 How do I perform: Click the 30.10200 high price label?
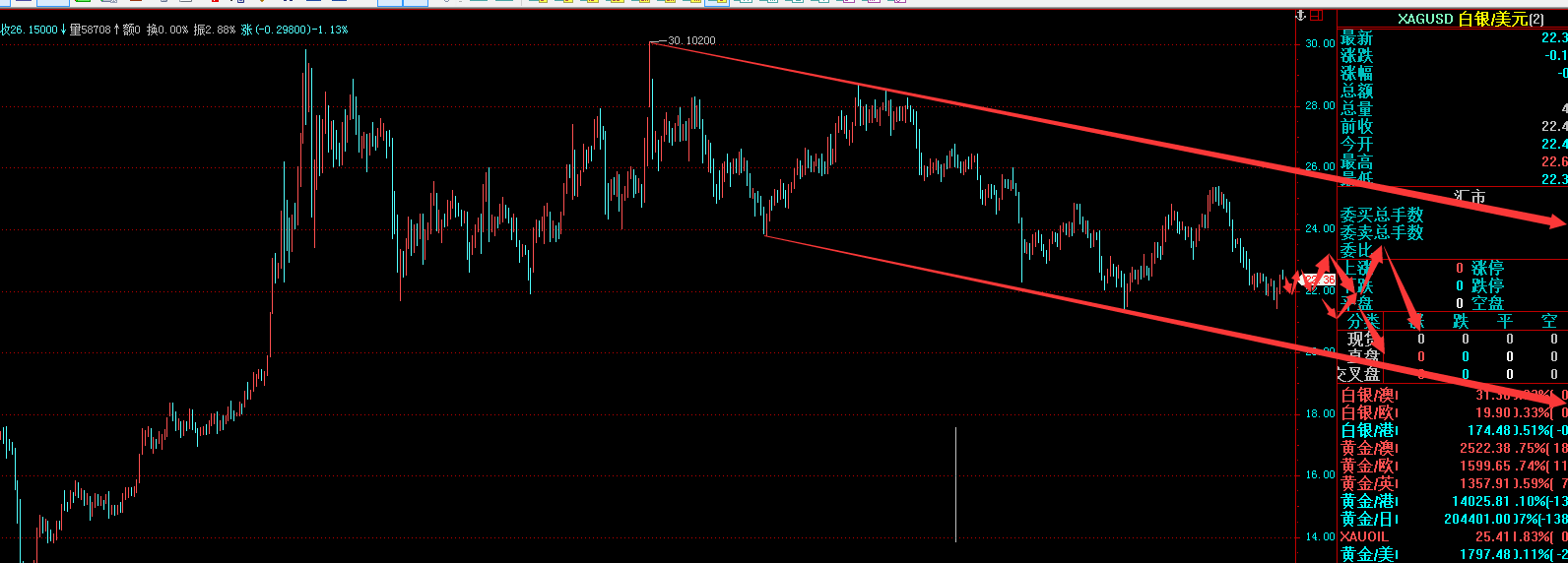tap(691, 41)
